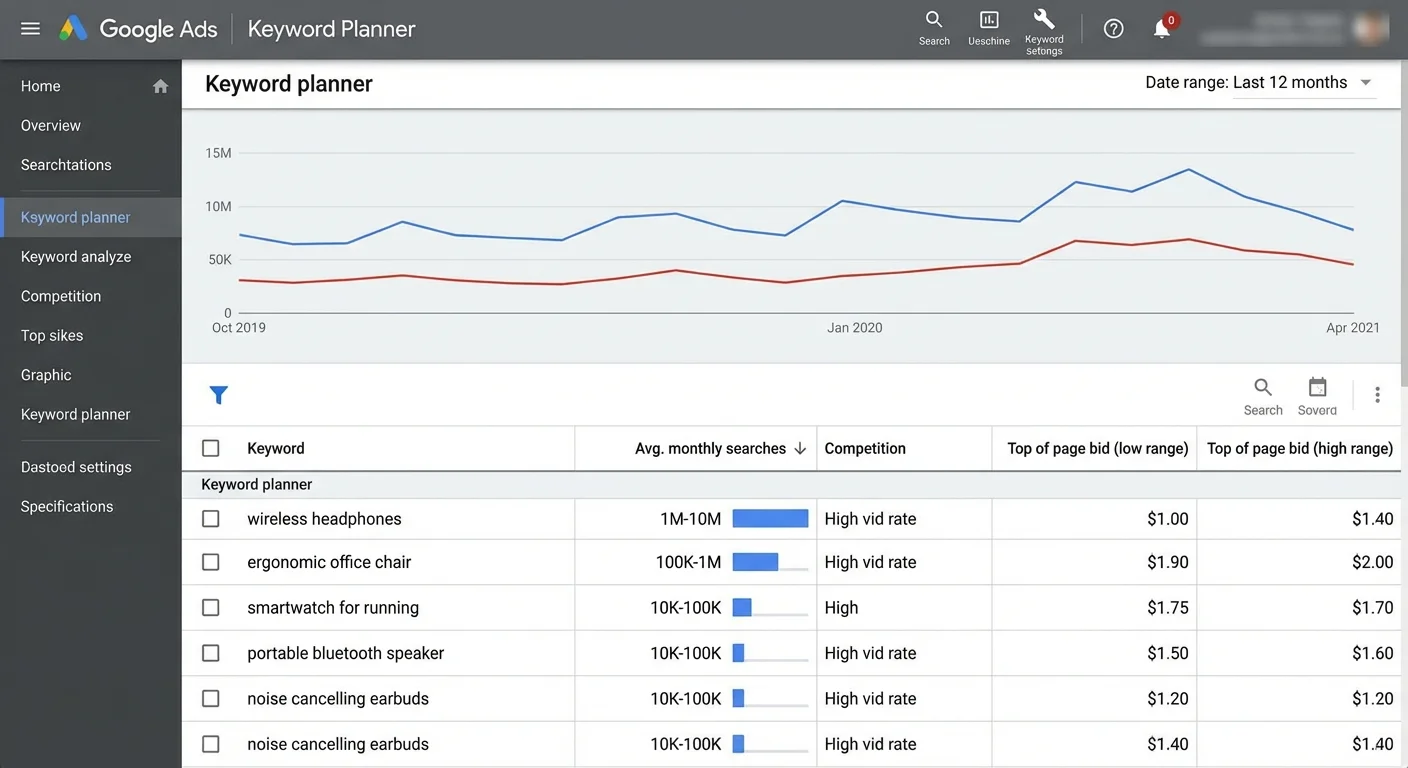Click the $1.75 low range bid

point(1168,607)
